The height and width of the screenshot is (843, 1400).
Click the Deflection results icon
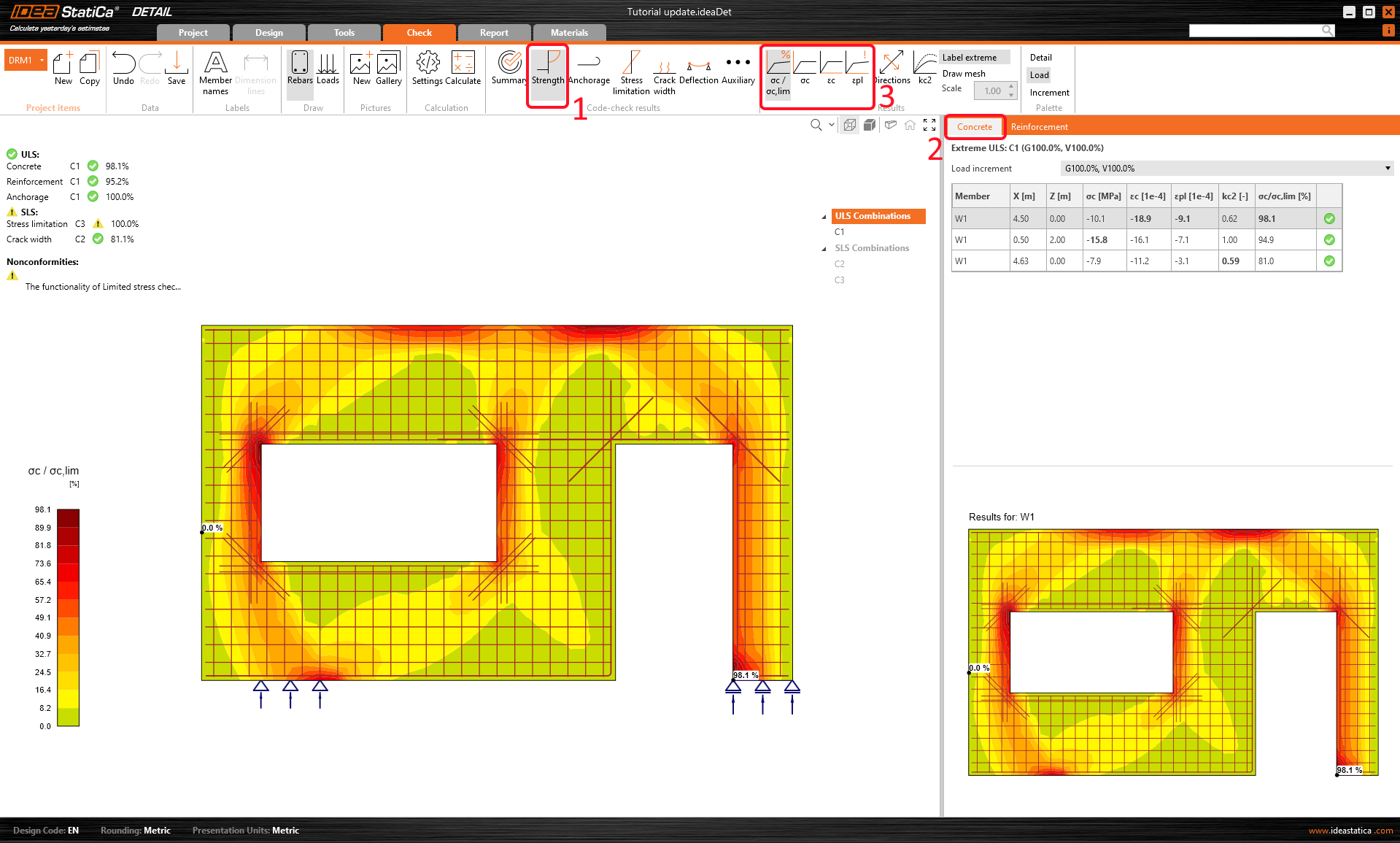[x=698, y=68]
